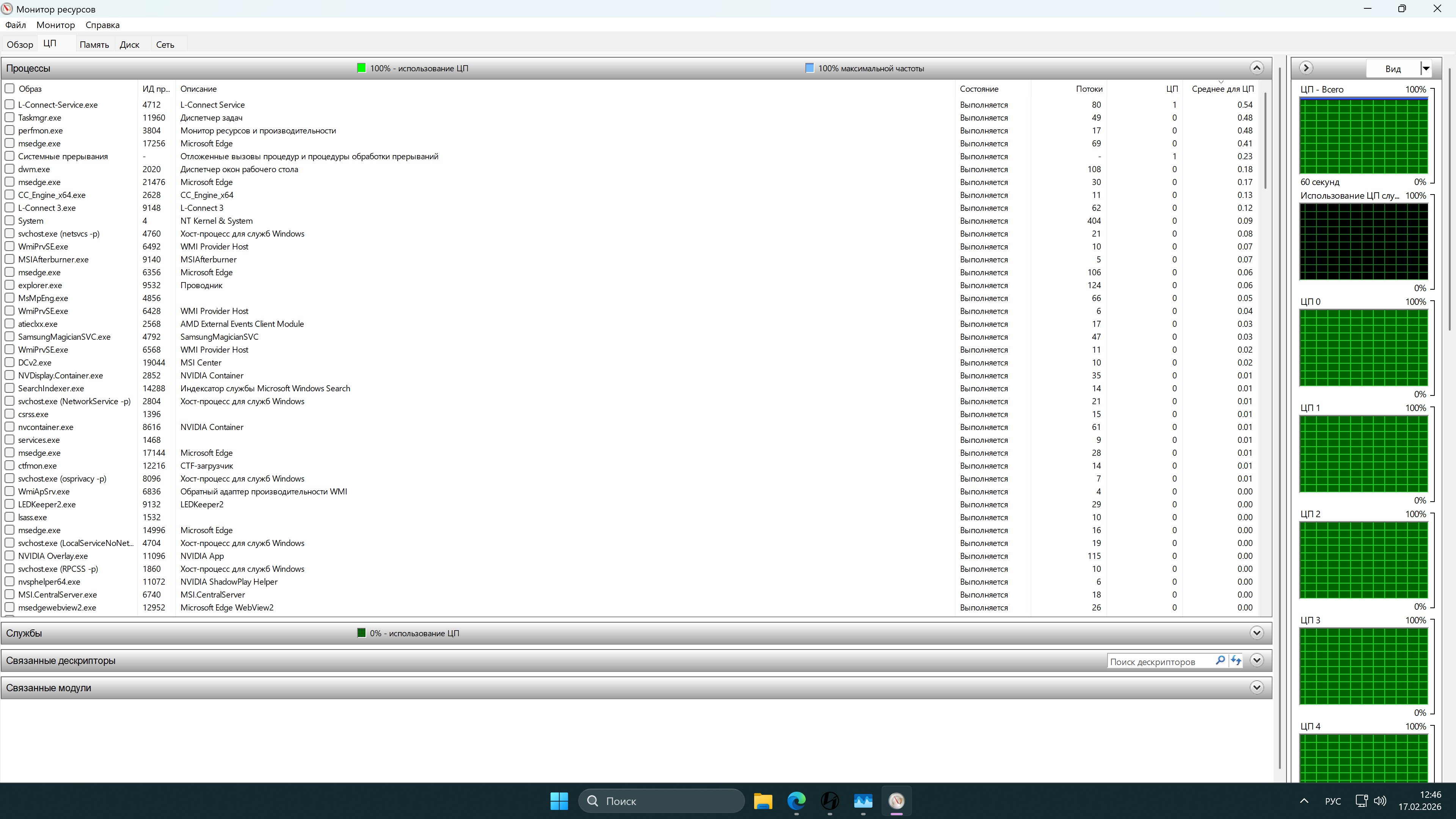Open the Вид dropdown arrow

coord(1426,68)
